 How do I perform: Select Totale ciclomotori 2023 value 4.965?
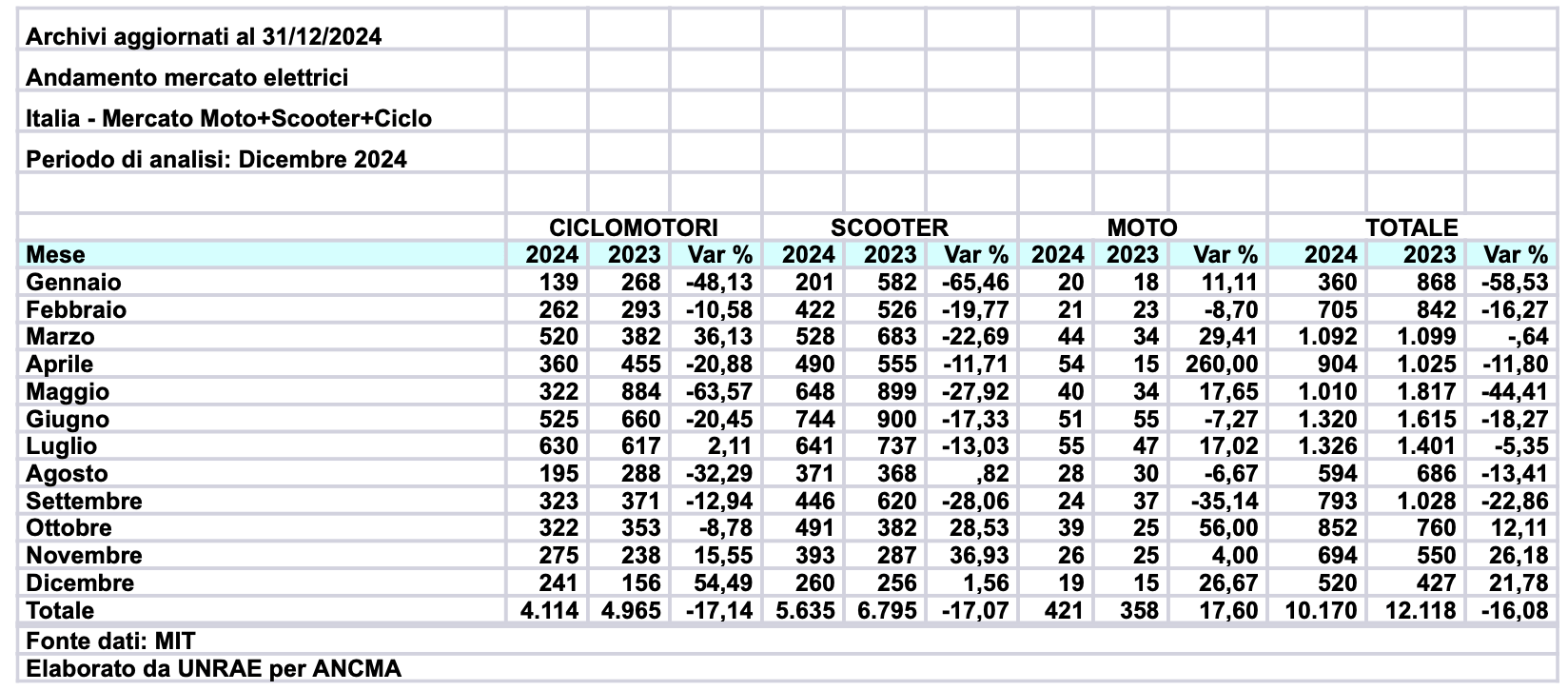(632, 611)
